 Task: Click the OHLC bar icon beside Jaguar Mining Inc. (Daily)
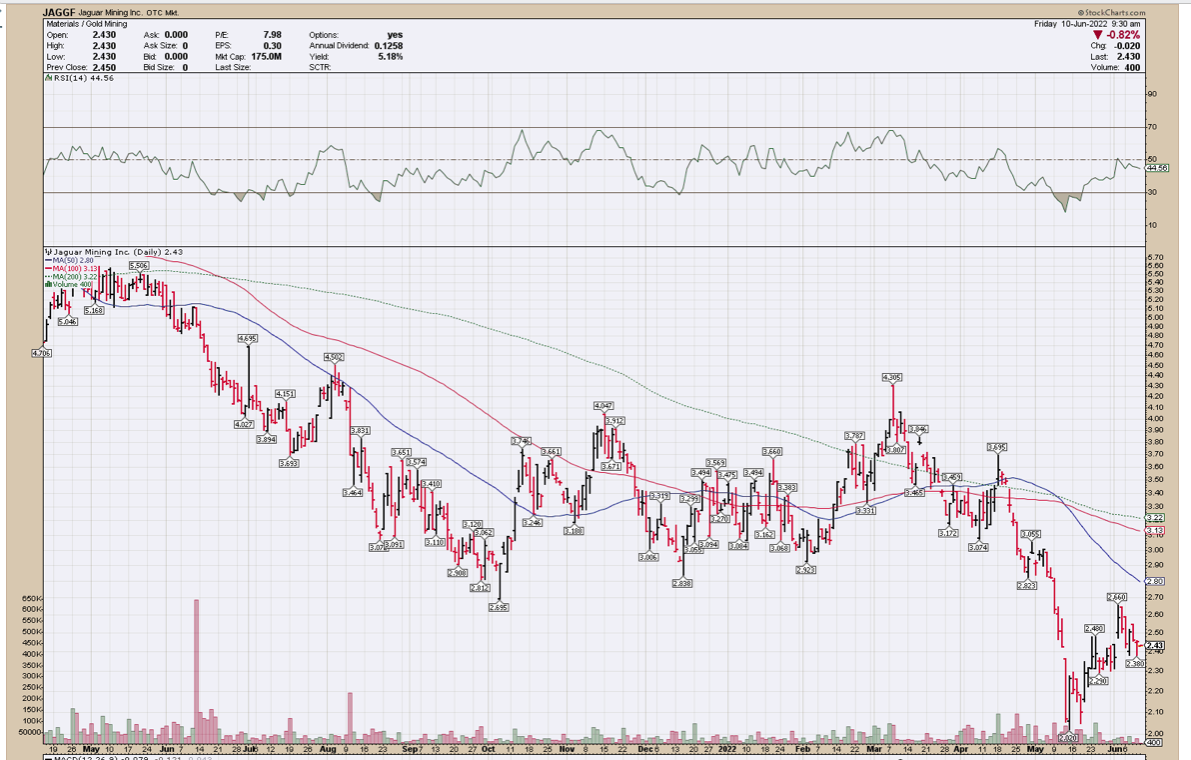(x=49, y=252)
